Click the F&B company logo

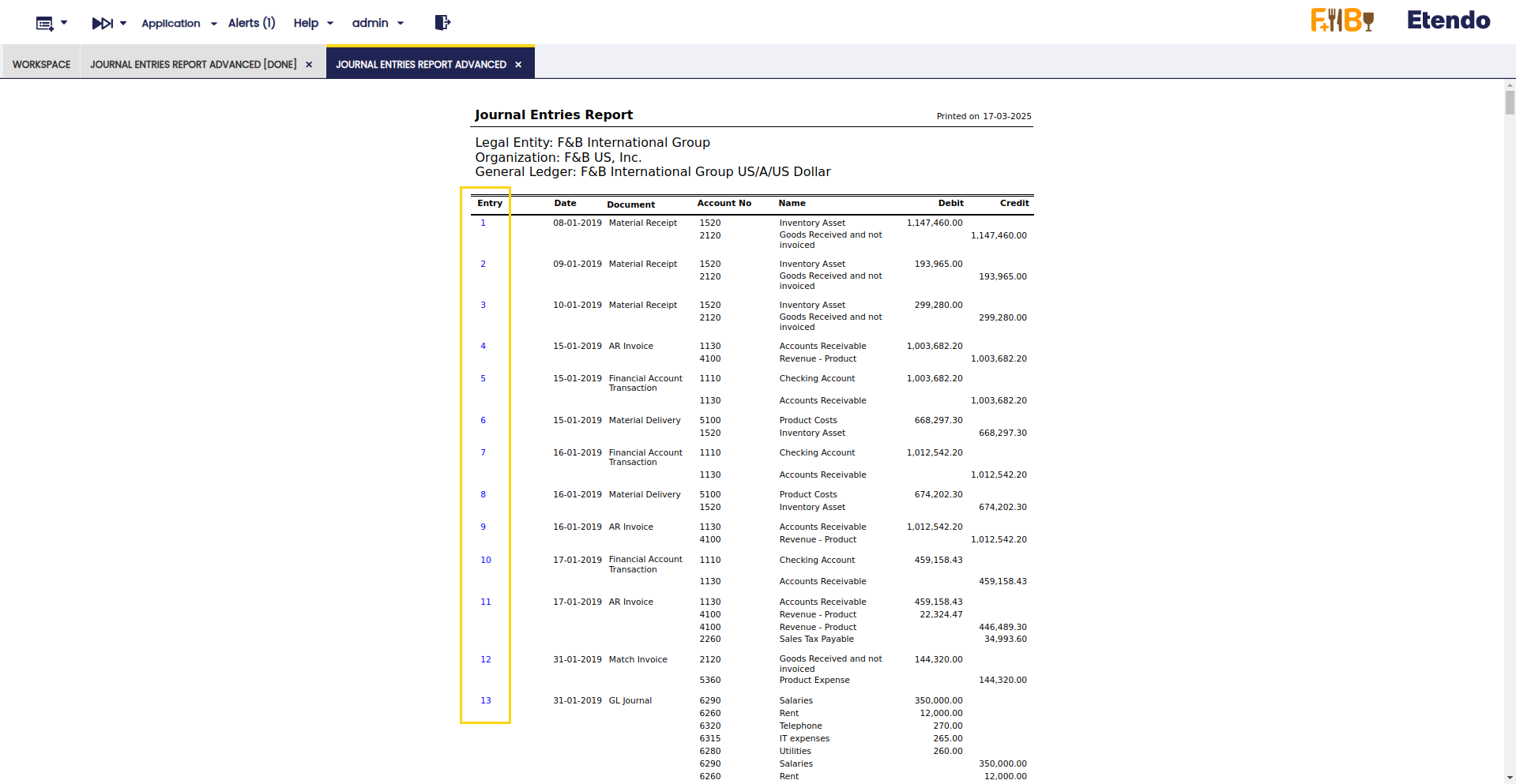coord(1342,21)
